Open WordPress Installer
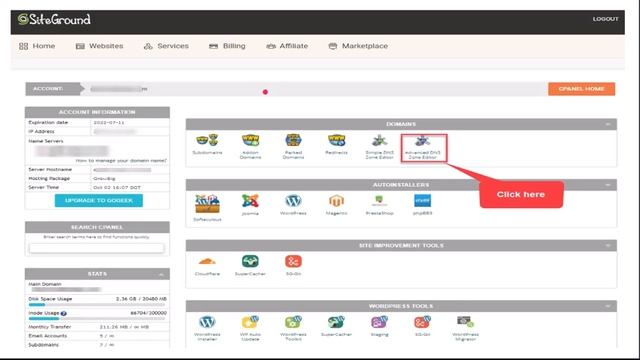 point(207,328)
